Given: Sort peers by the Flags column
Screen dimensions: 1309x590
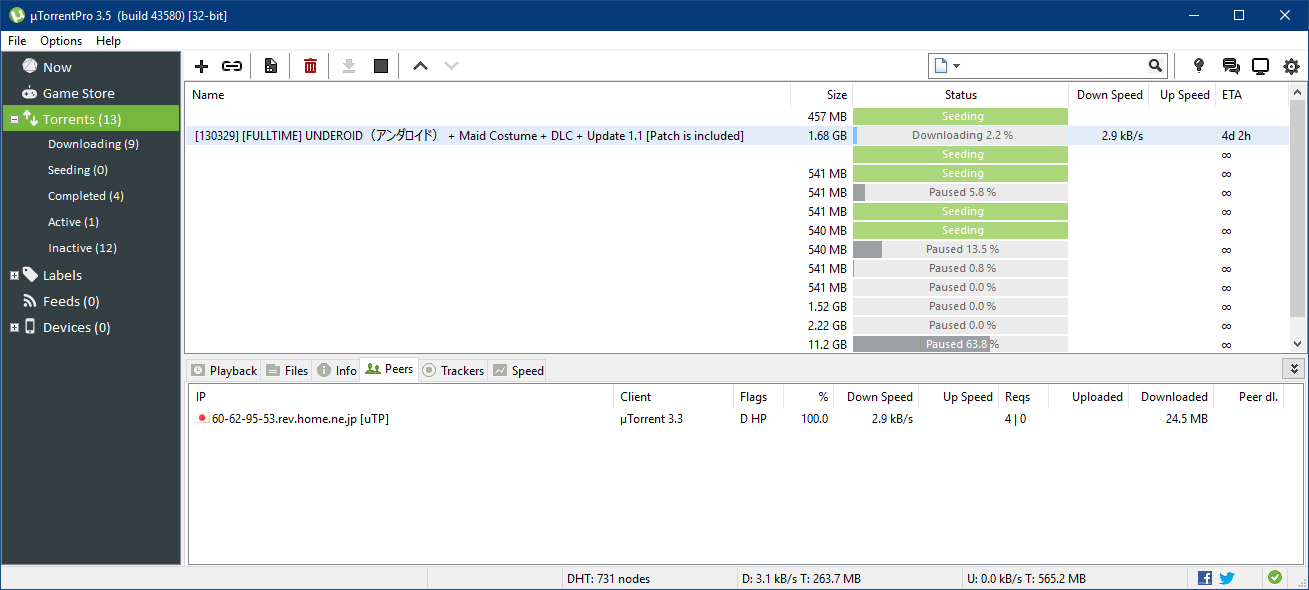Looking at the screenshot, I should point(758,397).
